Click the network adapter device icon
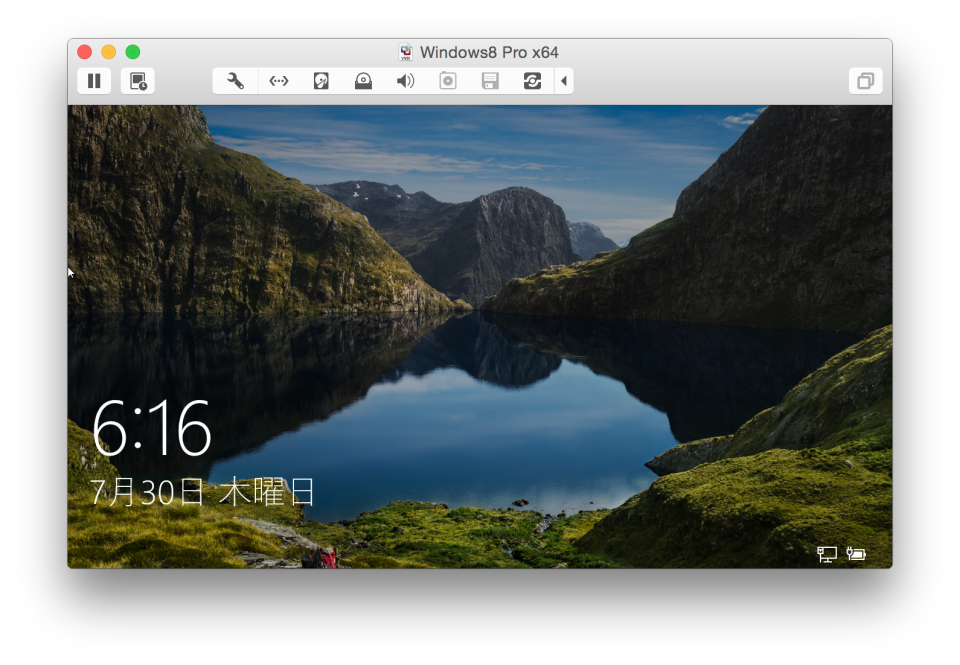The image size is (960, 665). (x=279, y=81)
